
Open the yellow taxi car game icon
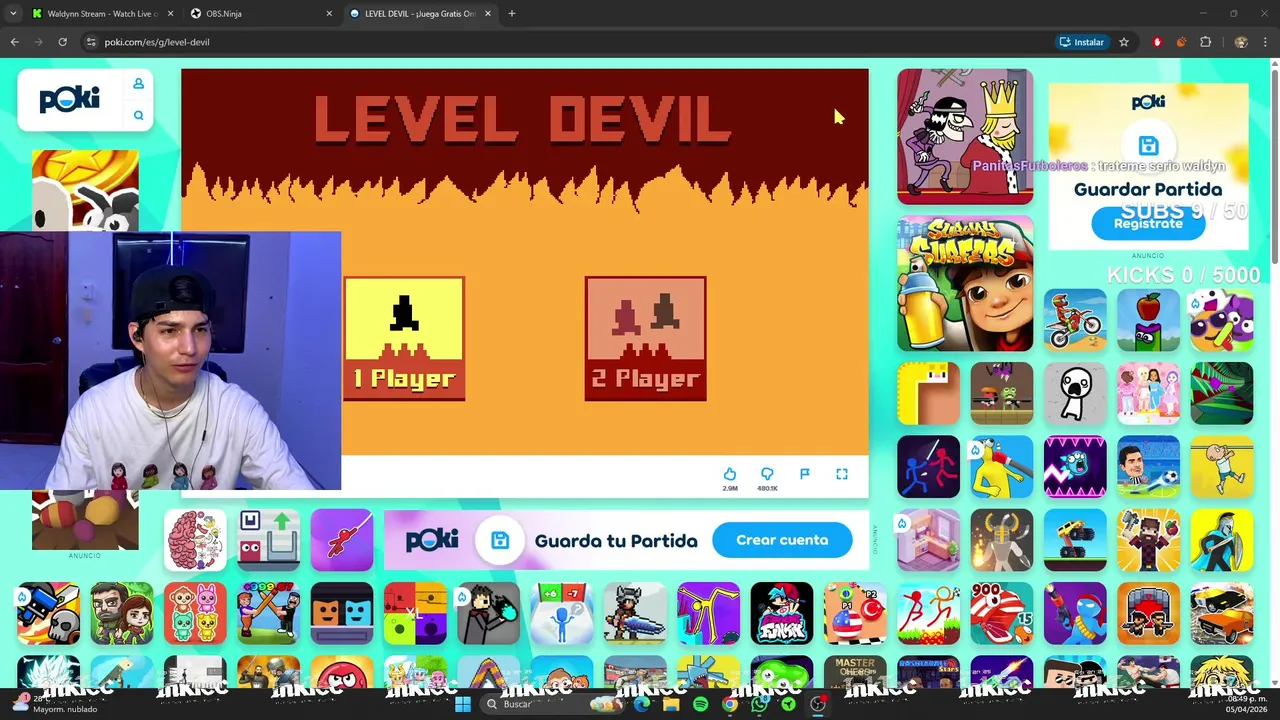point(1222,613)
